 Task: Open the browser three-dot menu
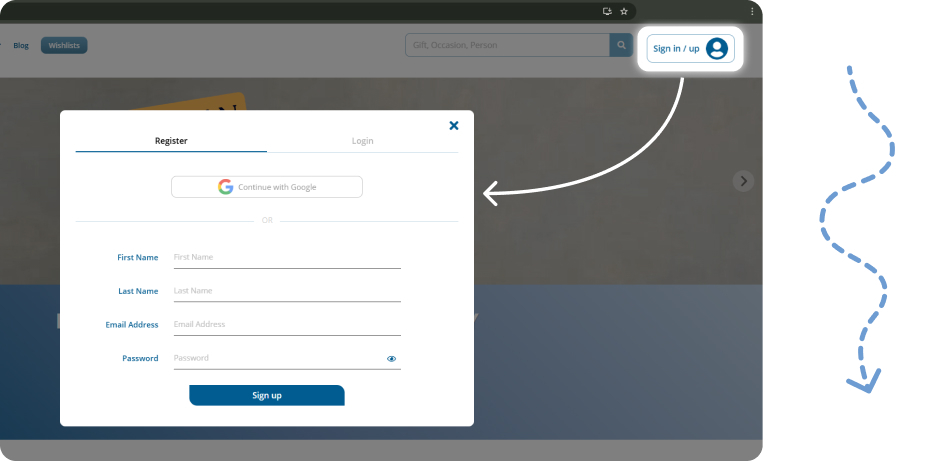[x=752, y=11]
